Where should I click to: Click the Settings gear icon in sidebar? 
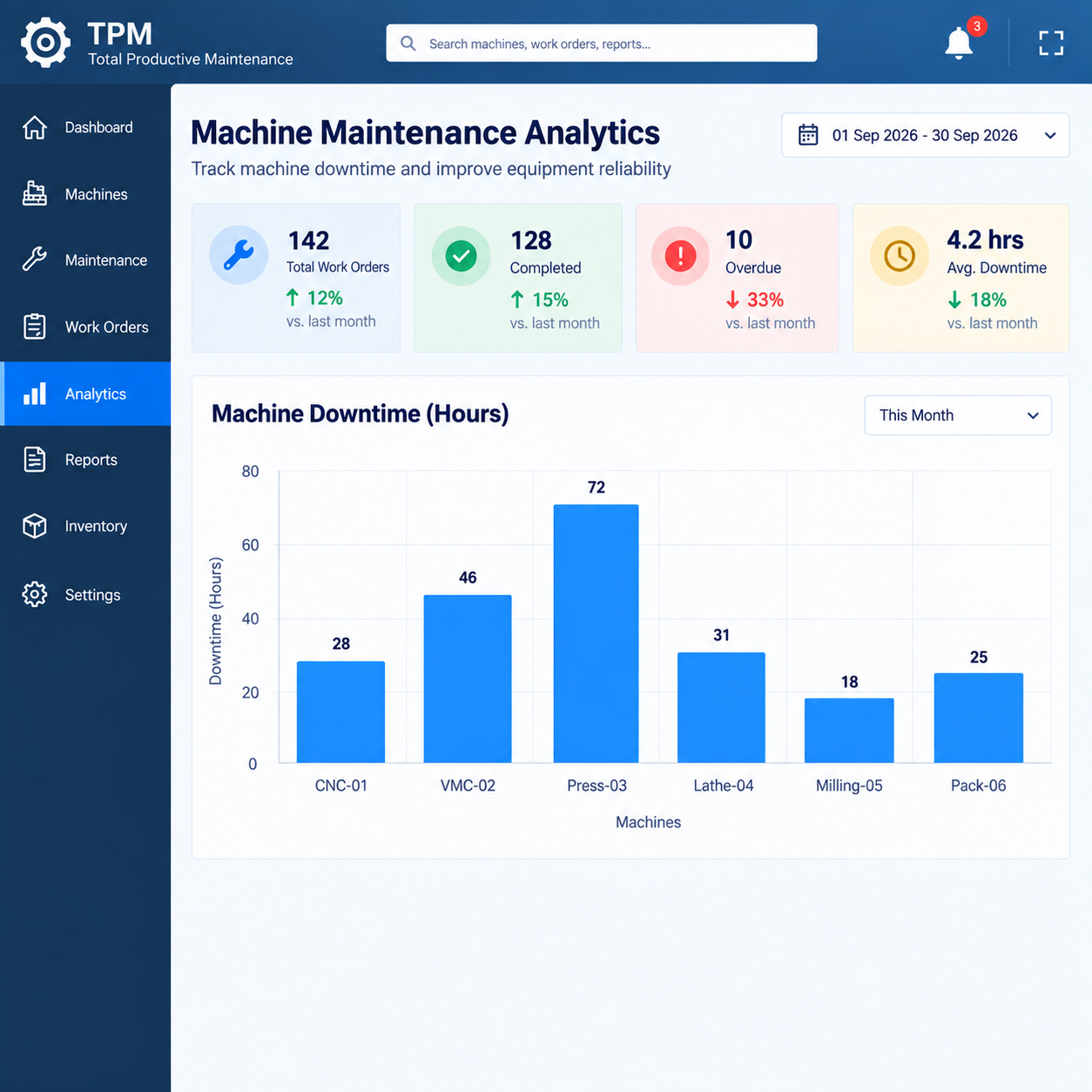(35, 594)
